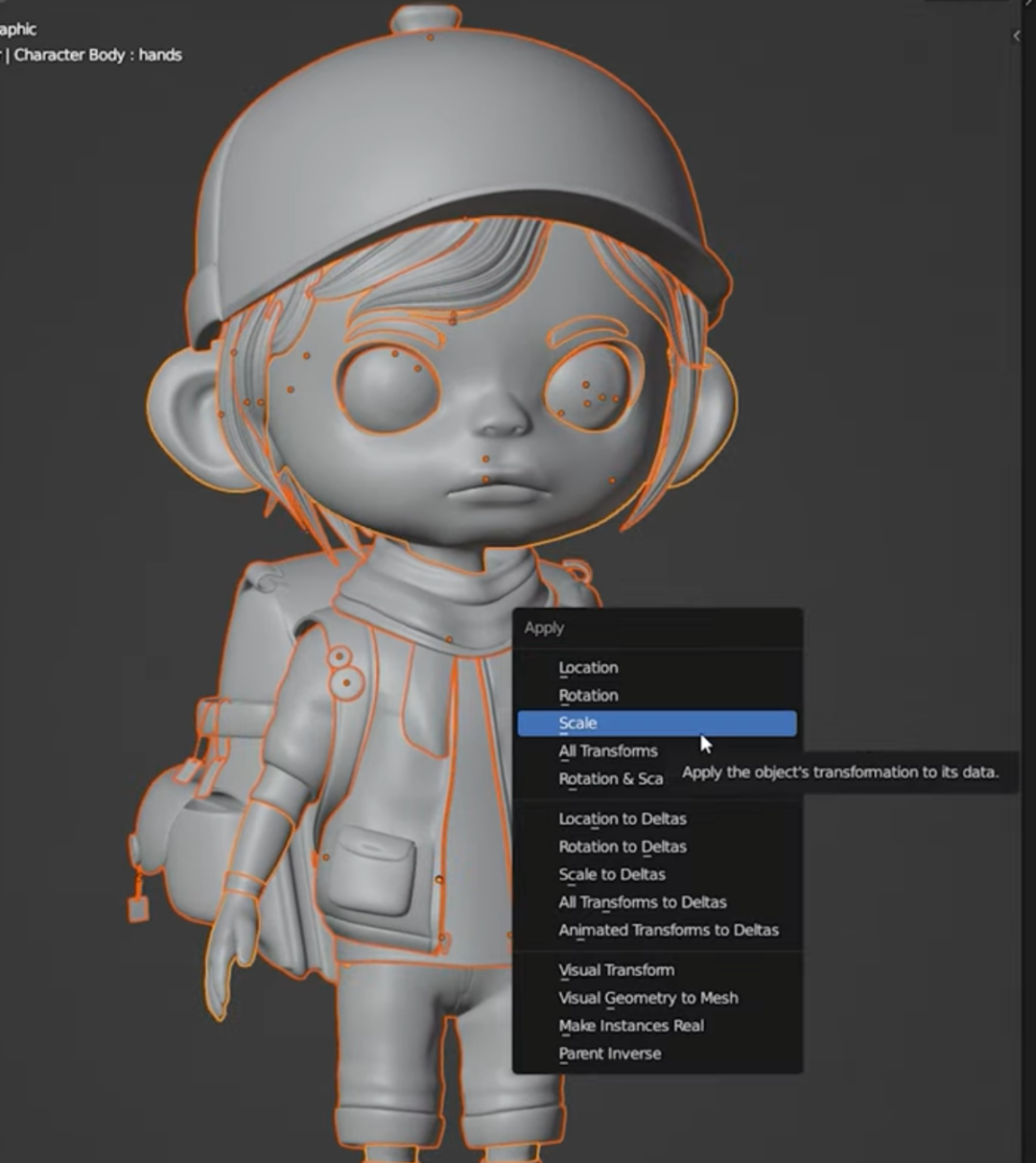Select Location to Deltas
This screenshot has height=1163, width=1036.
point(622,819)
